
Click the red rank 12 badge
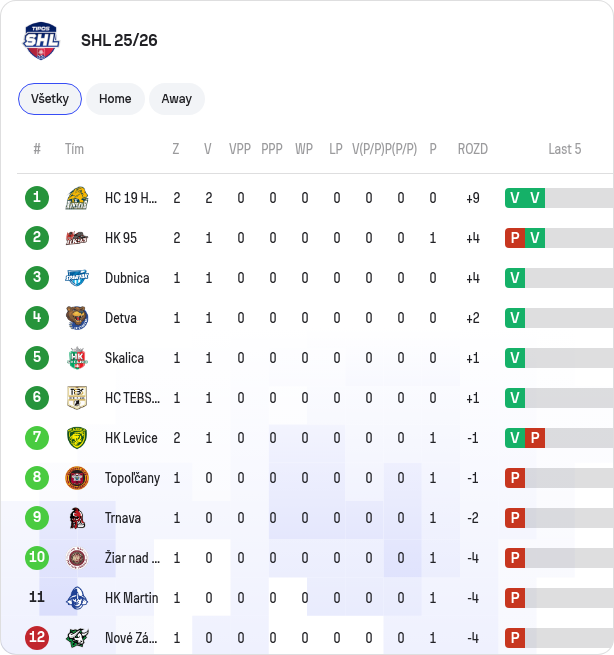37,637
